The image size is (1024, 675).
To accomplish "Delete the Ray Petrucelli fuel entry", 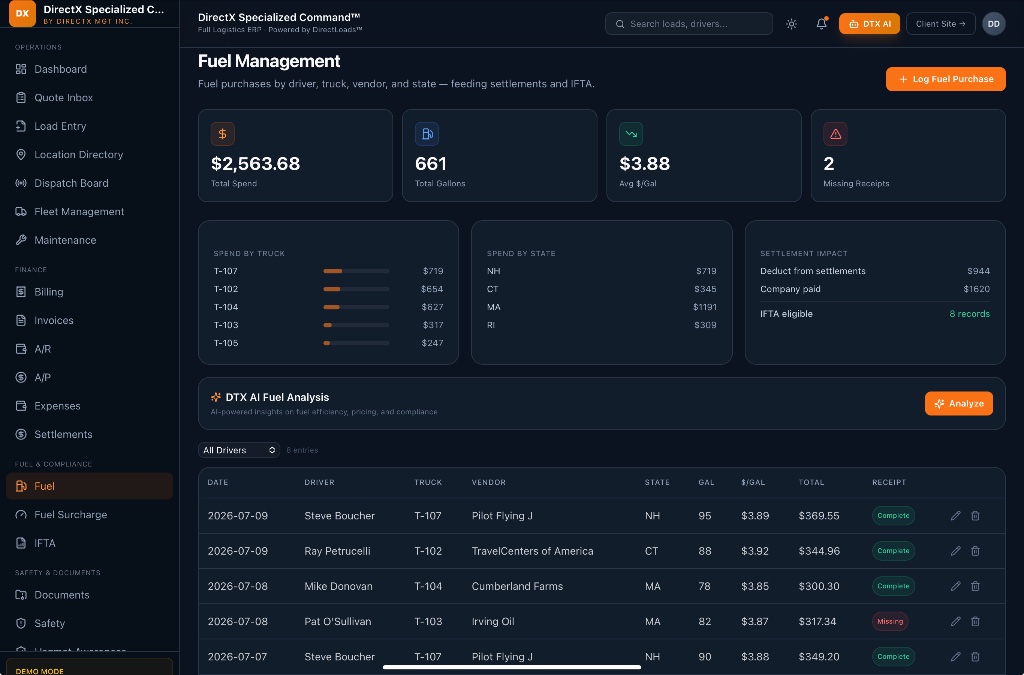I will (x=975, y=551).
